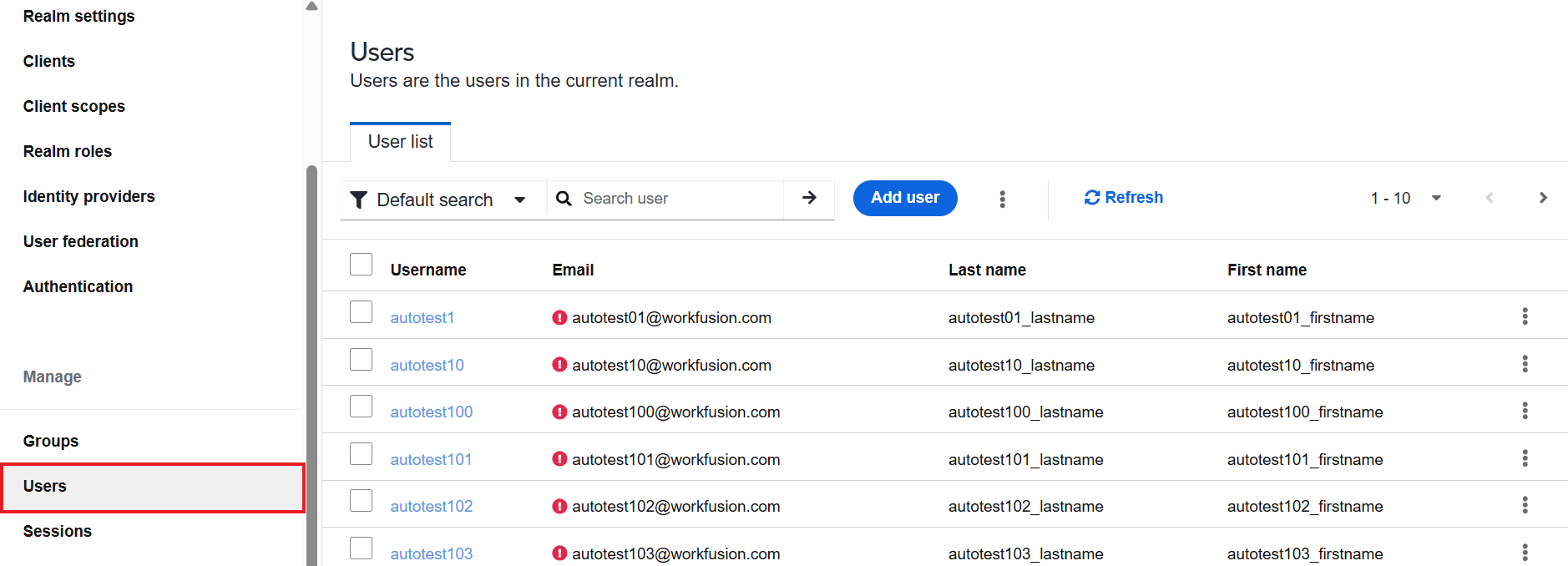Switch to the User list tab
Image resolution: width=1568 pixels, height=566 pixels.
pos(401,142)
